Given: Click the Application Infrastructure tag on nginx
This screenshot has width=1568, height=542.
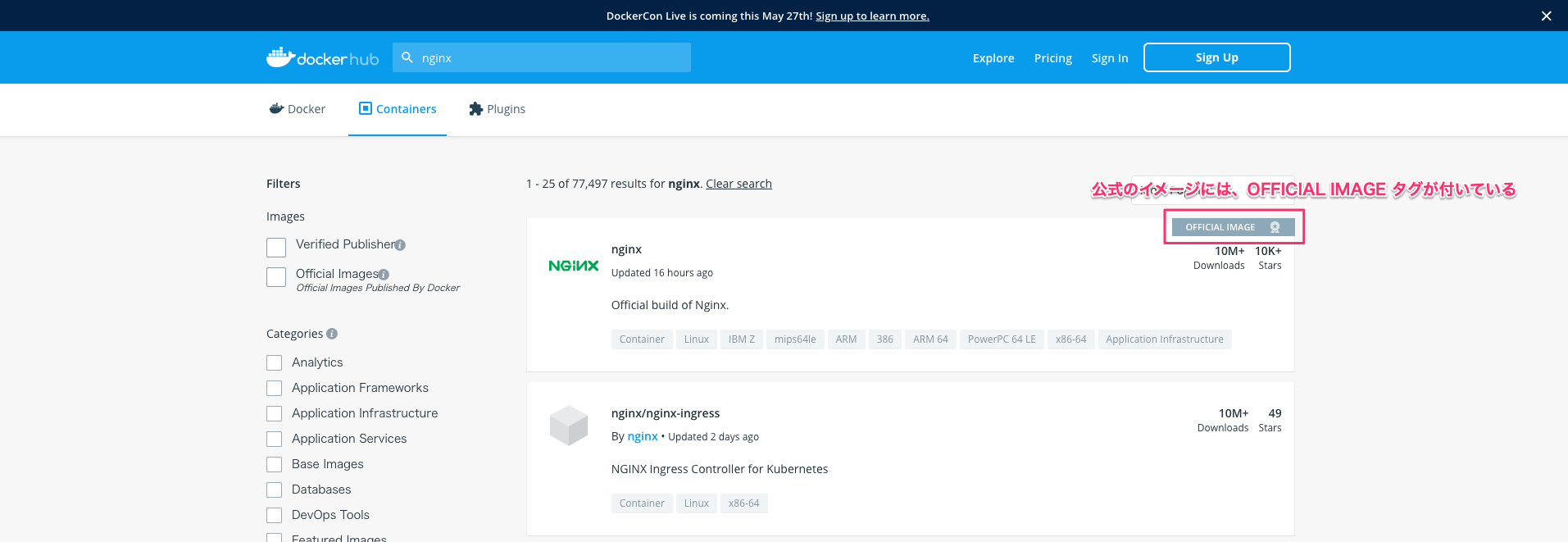Looking at the screenshot, I should 1165,339.
